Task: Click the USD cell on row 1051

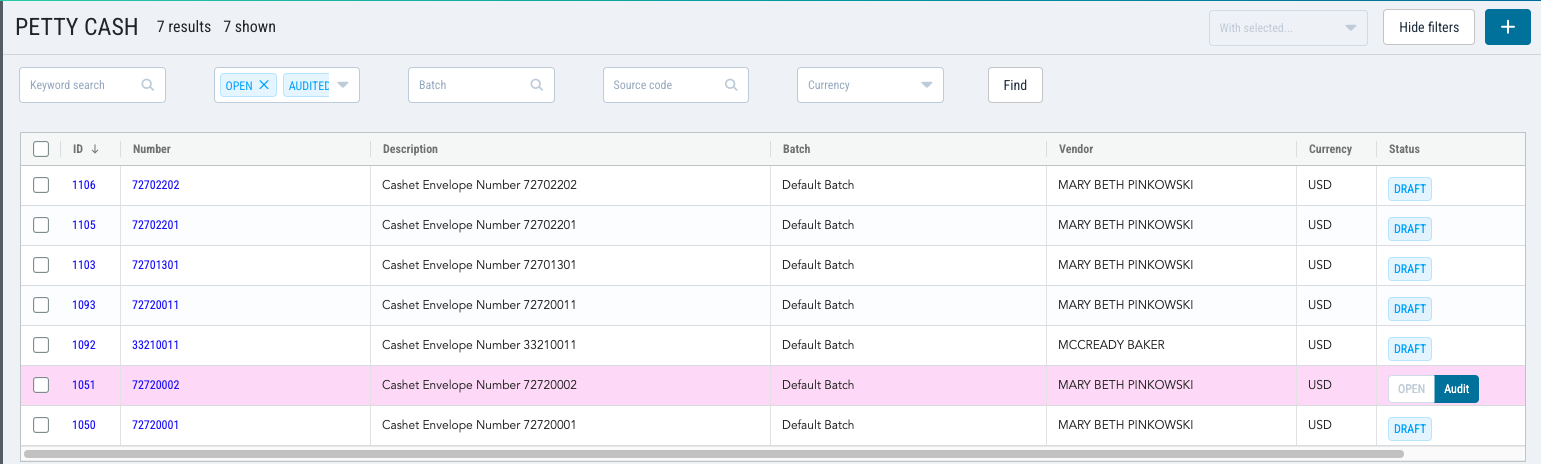Action: point(1320,385)
